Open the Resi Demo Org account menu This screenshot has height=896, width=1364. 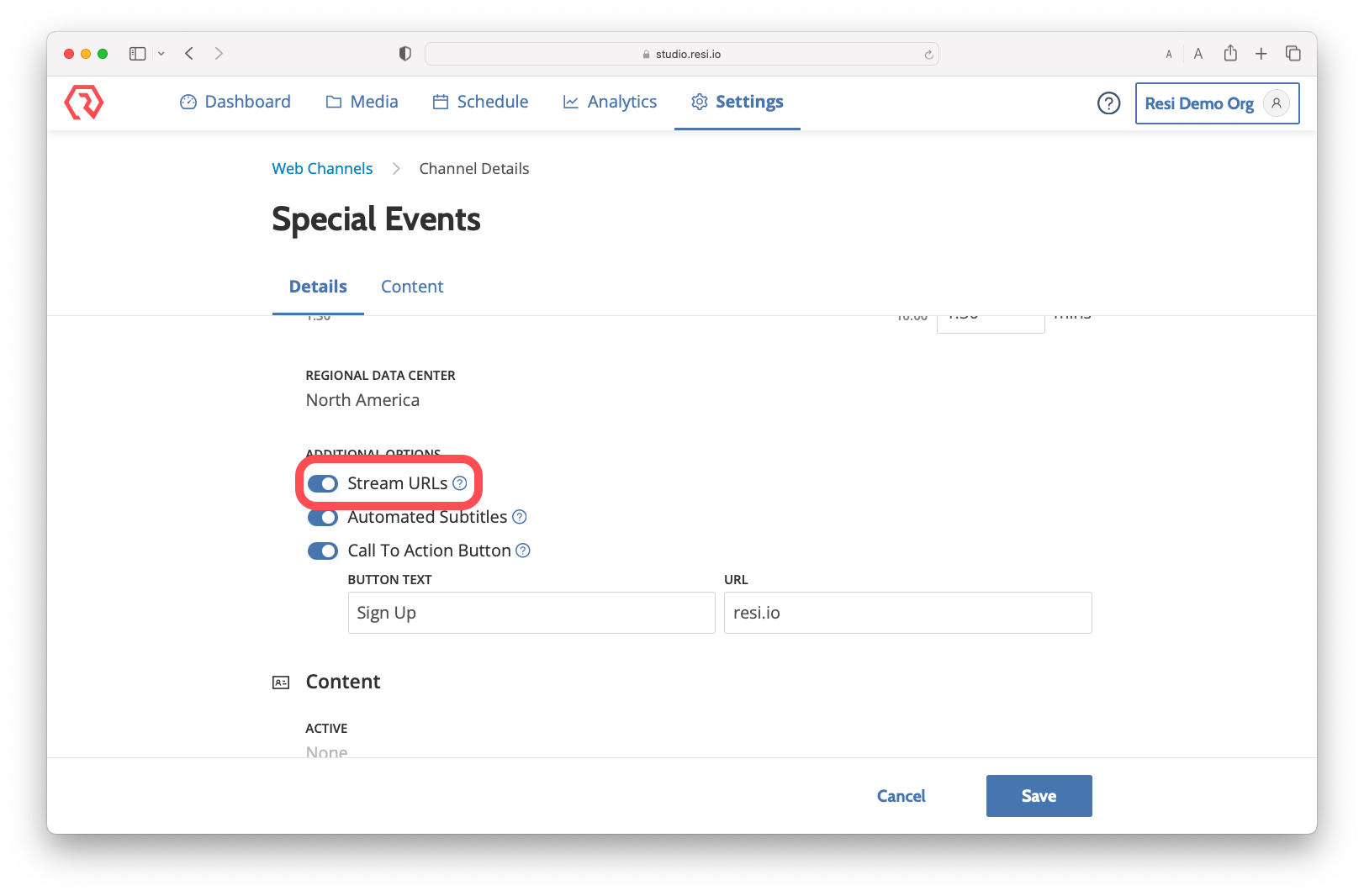(x=1216, y=103)
